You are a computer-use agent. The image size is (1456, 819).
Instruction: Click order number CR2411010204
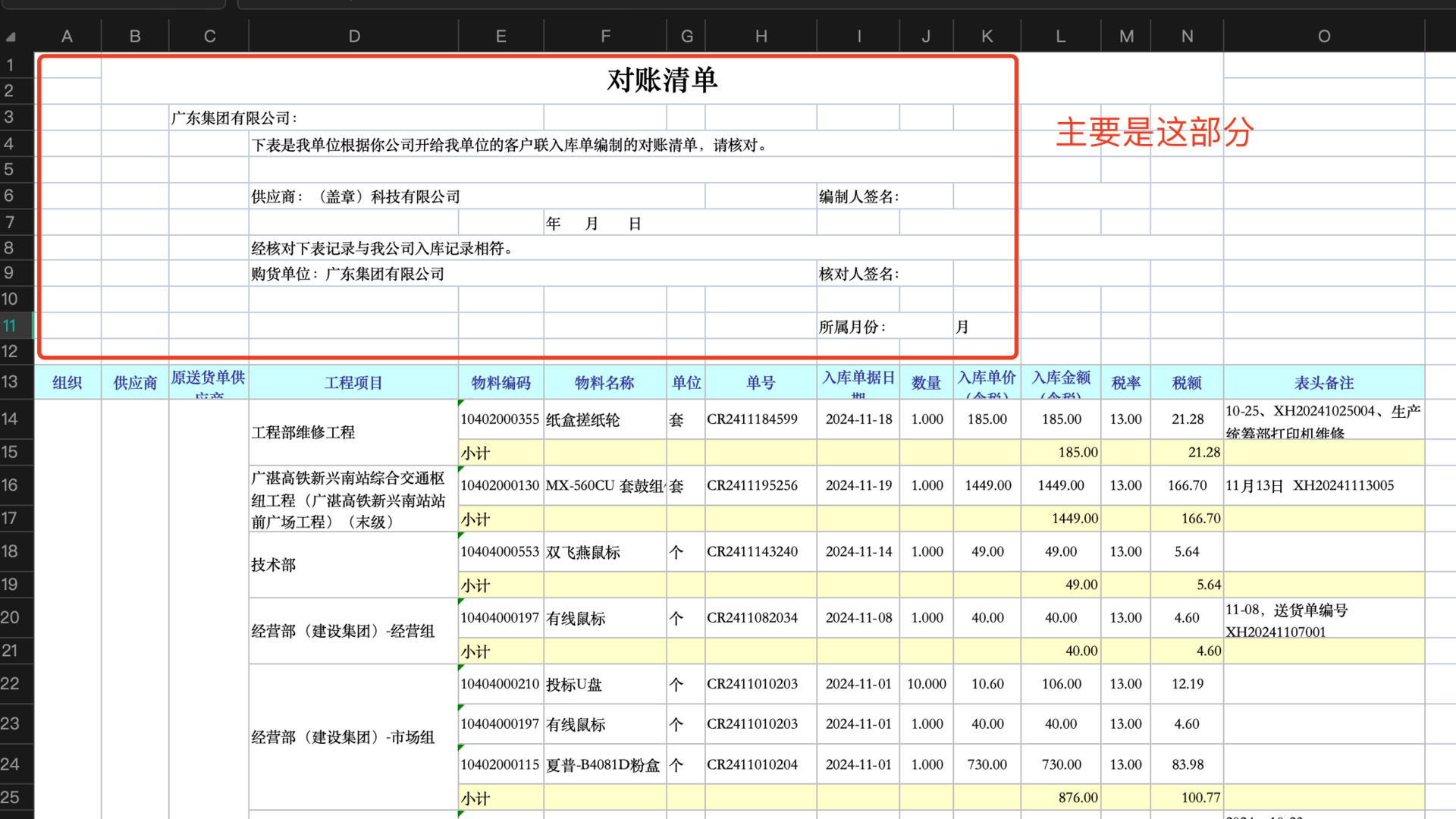(x=761, y=764)
